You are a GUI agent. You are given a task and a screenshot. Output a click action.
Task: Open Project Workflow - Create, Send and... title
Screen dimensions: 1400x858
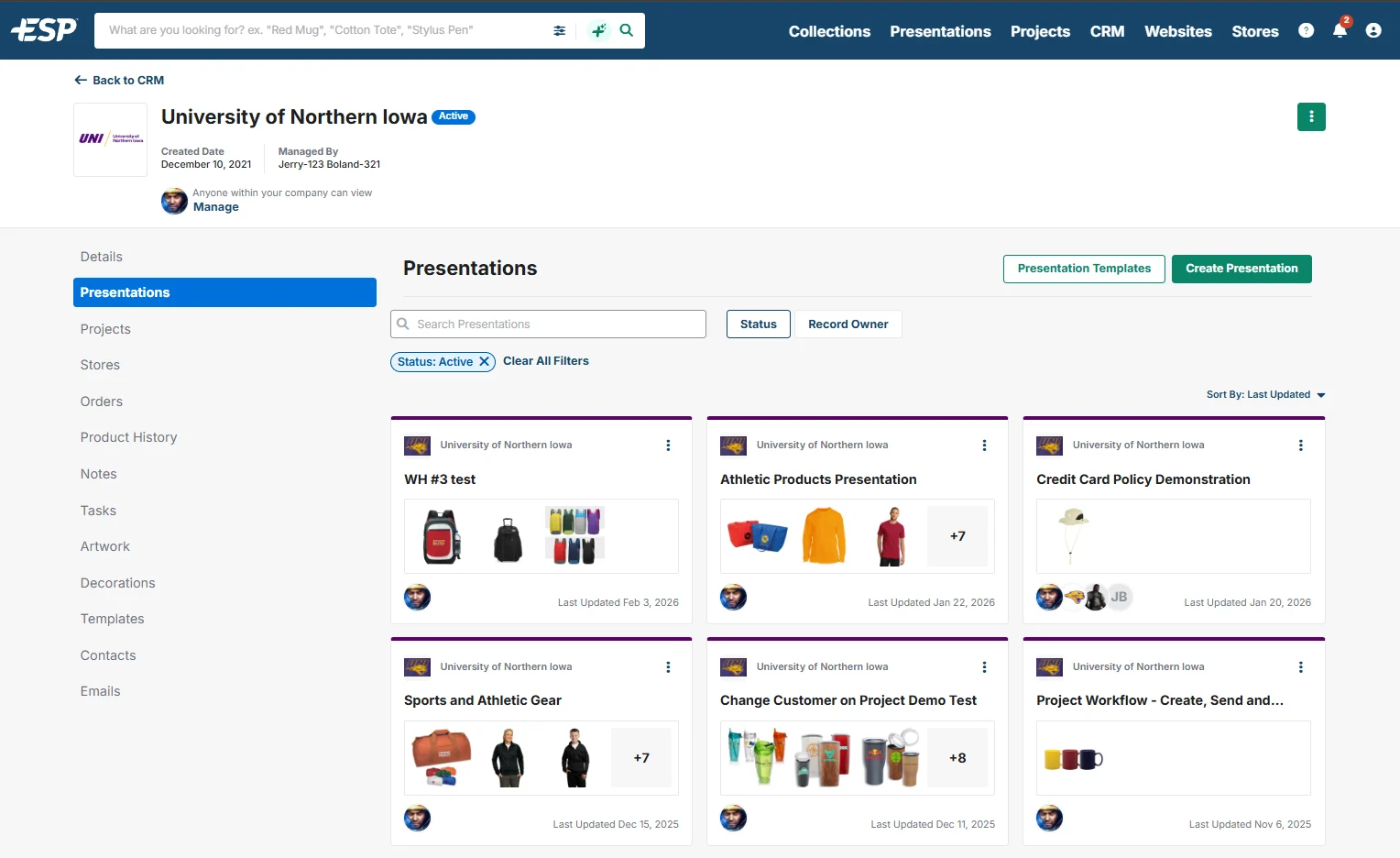[x=1160, y=700]
